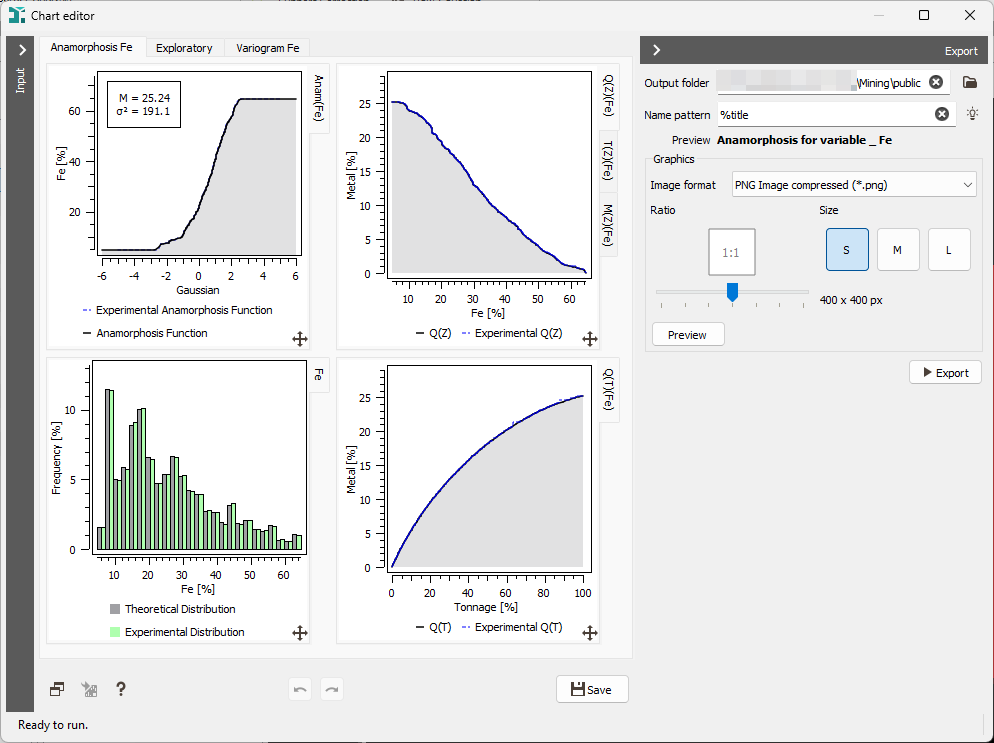Open help with the question mark icon

pos(120,689)
